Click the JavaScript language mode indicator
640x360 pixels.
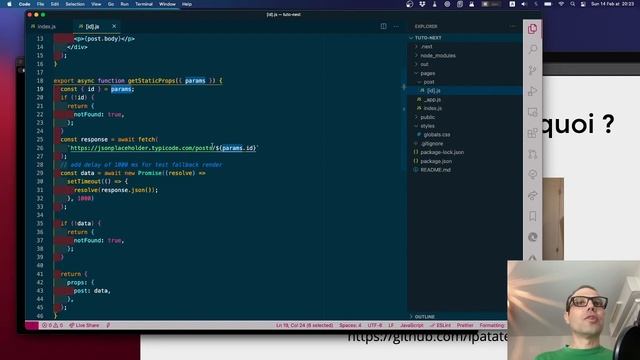(411, 325)
